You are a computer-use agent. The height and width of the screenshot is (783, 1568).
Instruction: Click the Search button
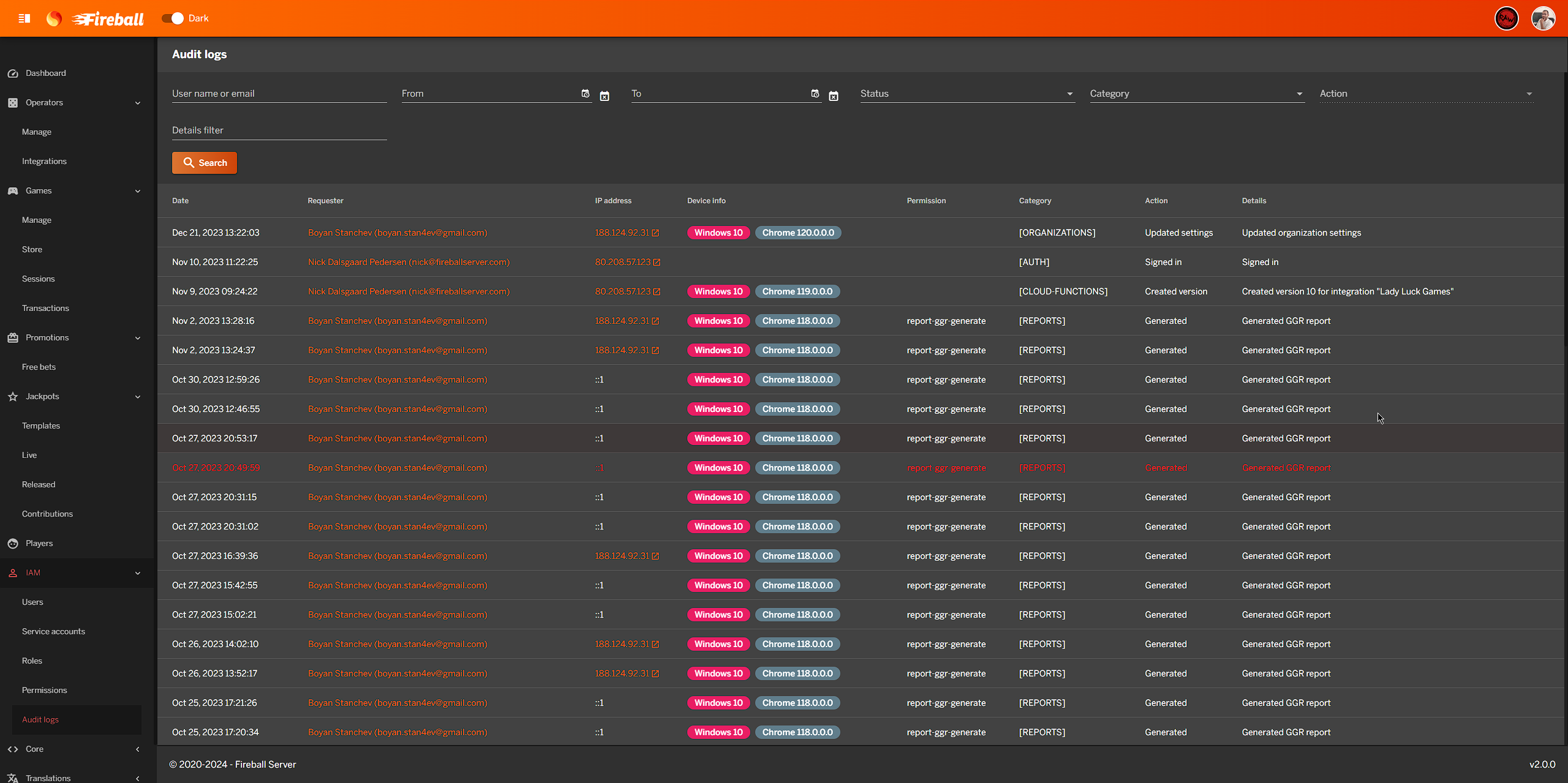pyautogui.click(x=205, y=162)
